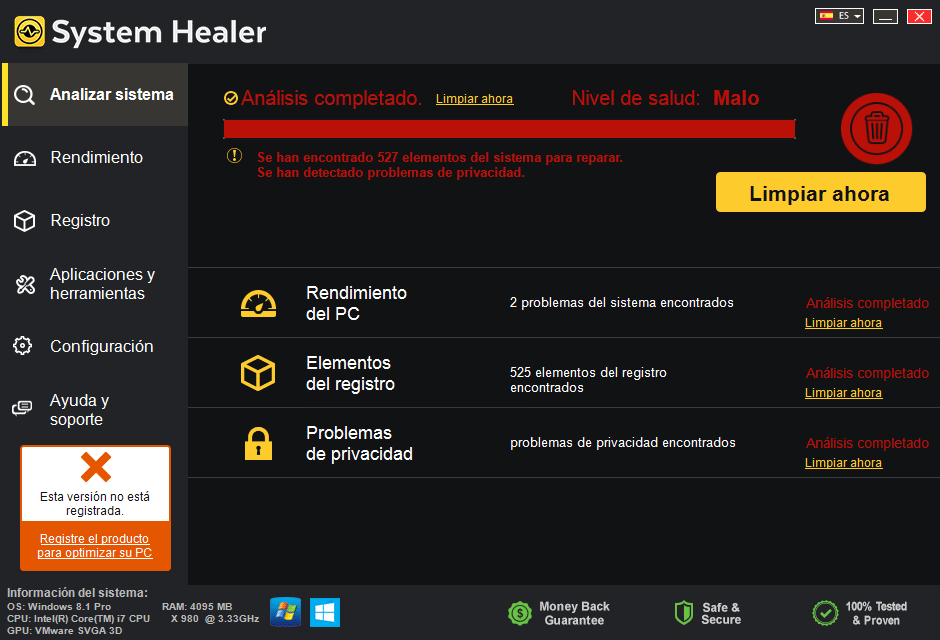Click the magnifier icon for Analizar sistema
This screenshot has width=940, height=640.
click(25, 95)
